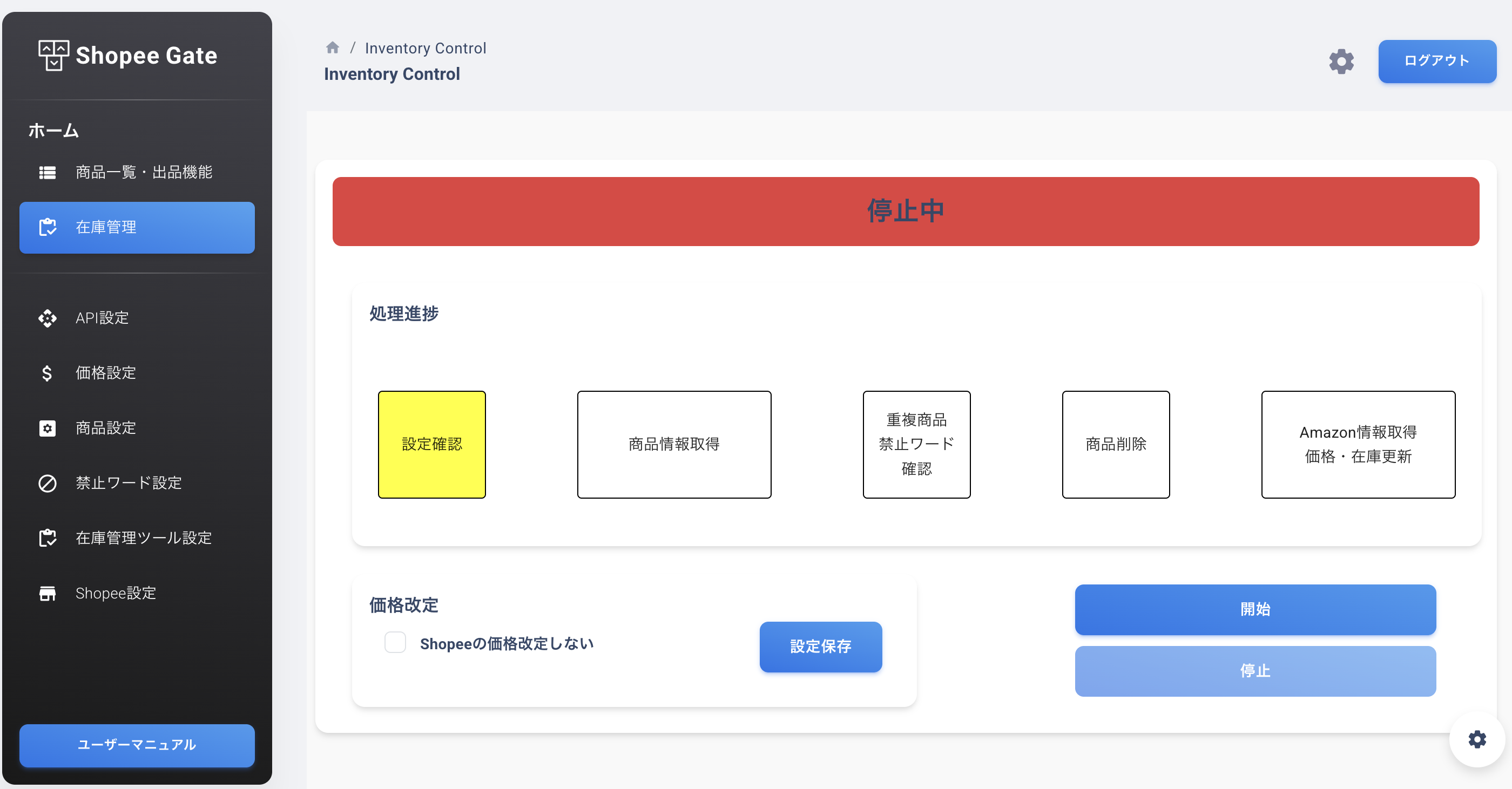Open the 商品一覧・出品機能 menu item
This screenshot has width=1512, height=789.
pos(144,173)
